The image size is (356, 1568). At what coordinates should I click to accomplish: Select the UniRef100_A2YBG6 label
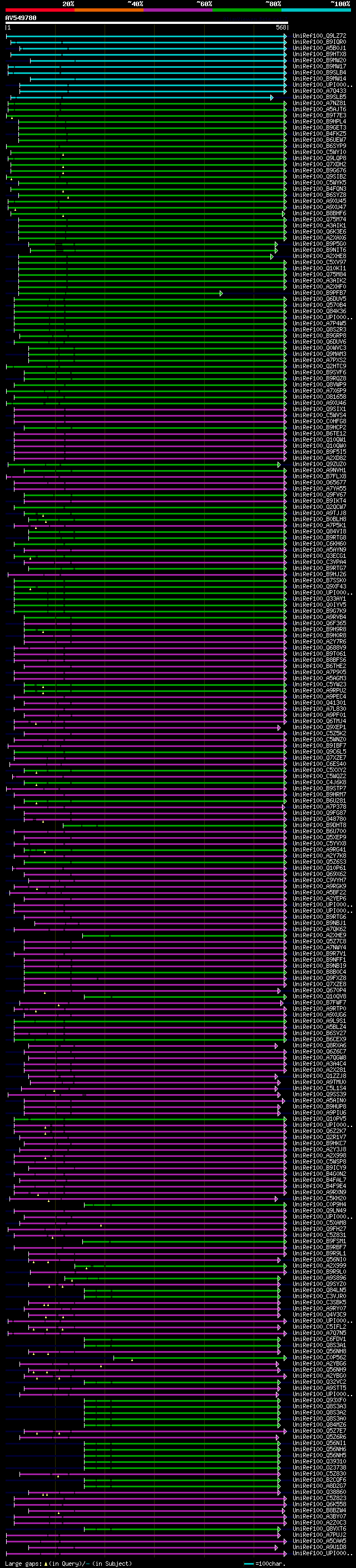click(x=319, y=1363)
